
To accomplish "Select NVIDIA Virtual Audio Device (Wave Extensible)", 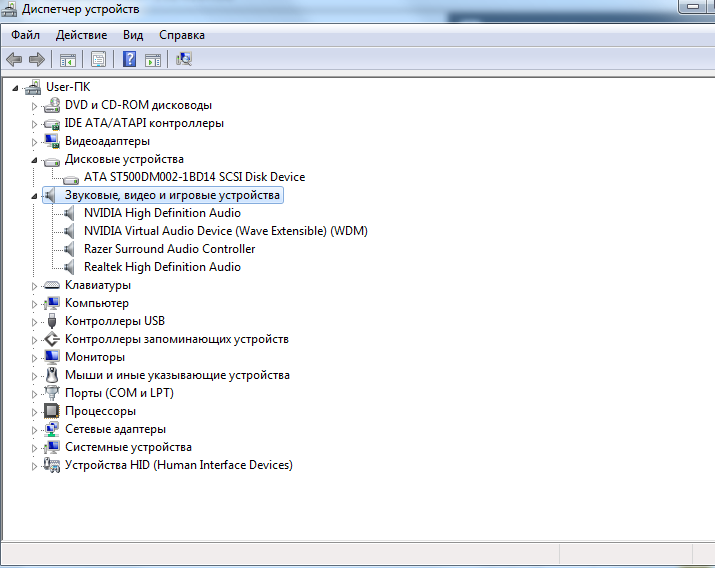I will [x=226, y=231].
